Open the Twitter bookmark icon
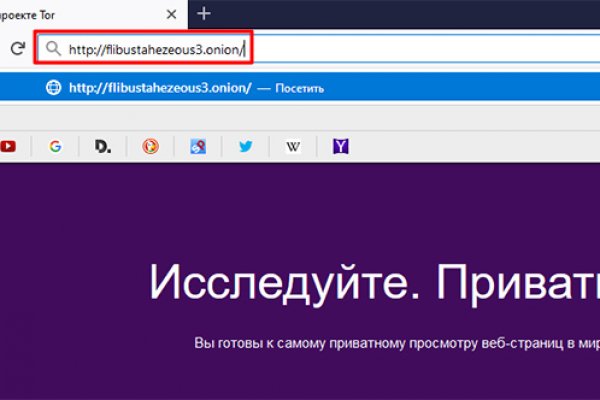 coord(246,147)
